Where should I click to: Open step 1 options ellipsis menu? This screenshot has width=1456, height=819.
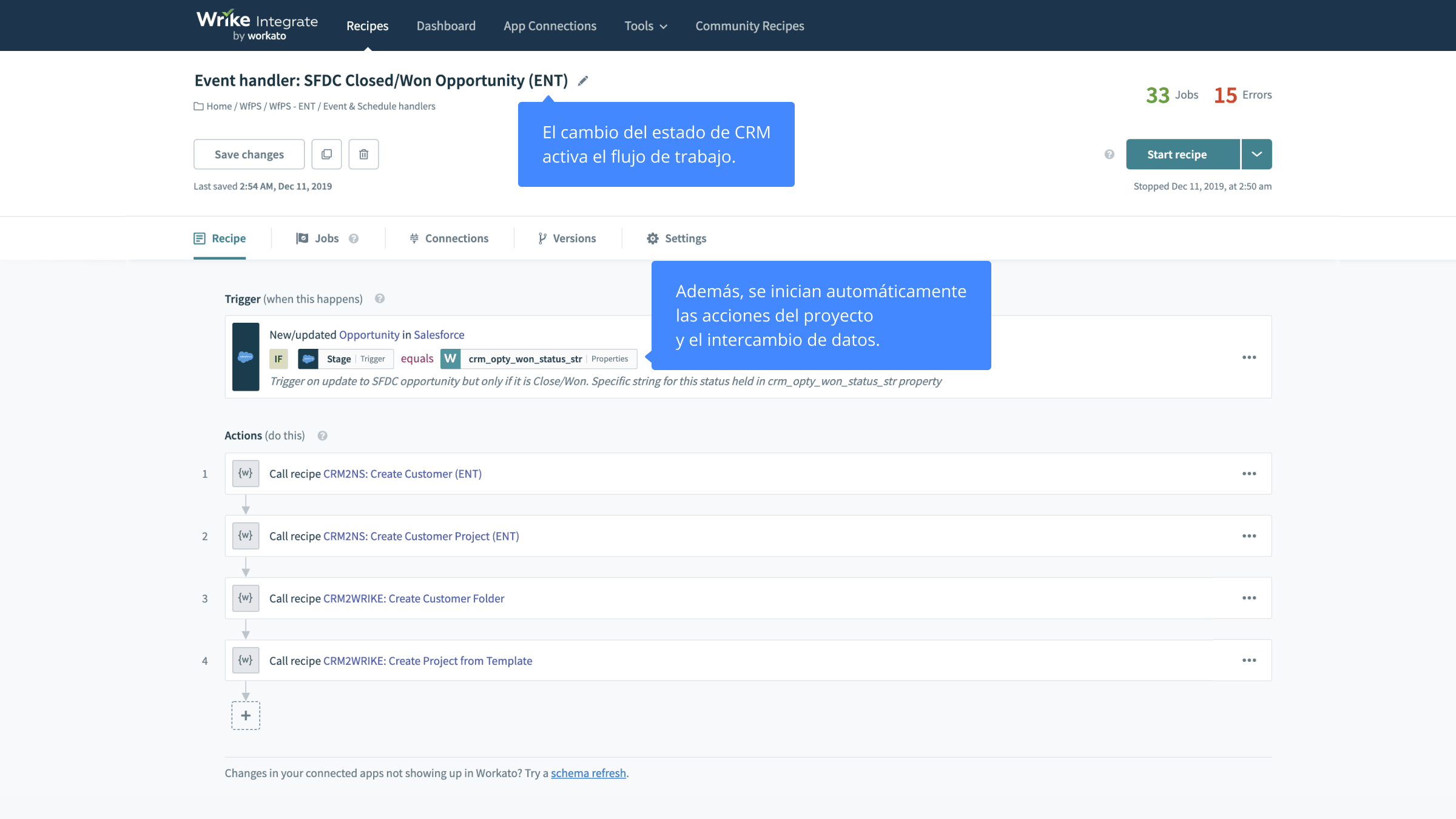click(x=1249, y=474)
